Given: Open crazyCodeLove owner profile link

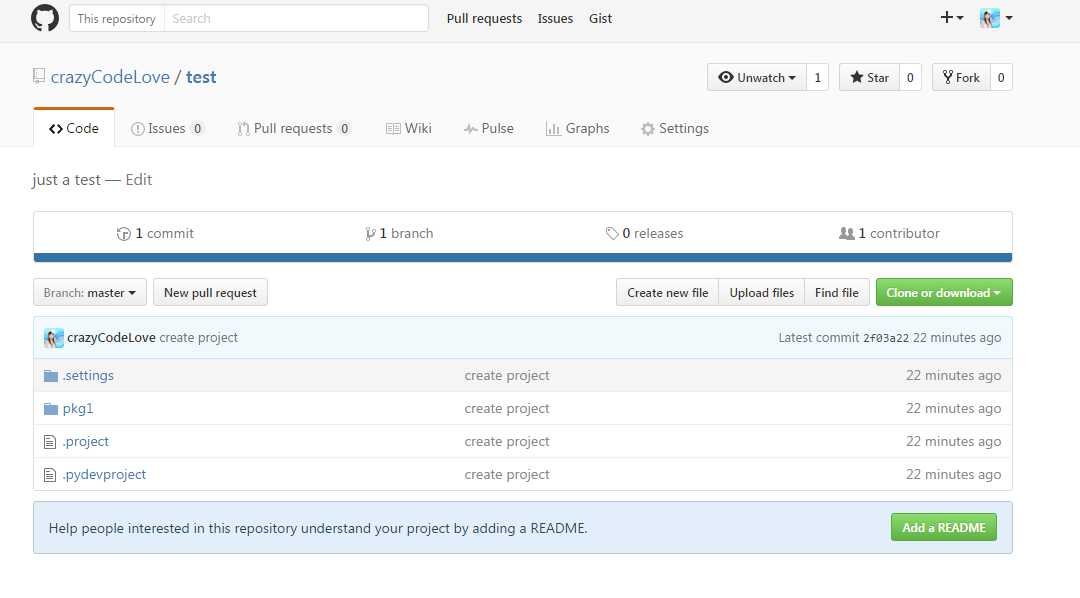Looking at the screenshot, I should pyautogui.click(x=110, y=77).
